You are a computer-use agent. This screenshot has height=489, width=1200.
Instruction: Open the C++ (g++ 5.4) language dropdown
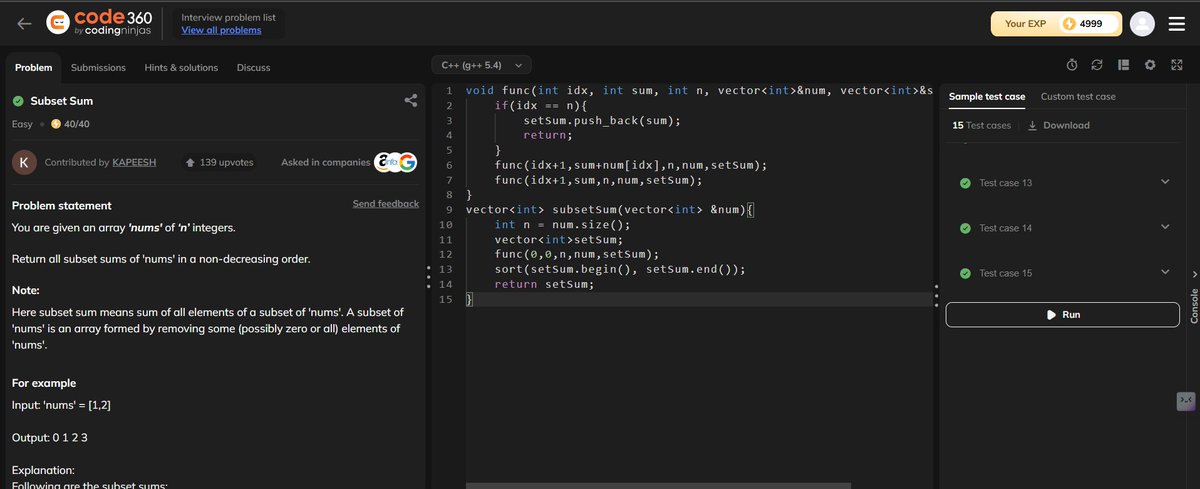click(482, 65)
